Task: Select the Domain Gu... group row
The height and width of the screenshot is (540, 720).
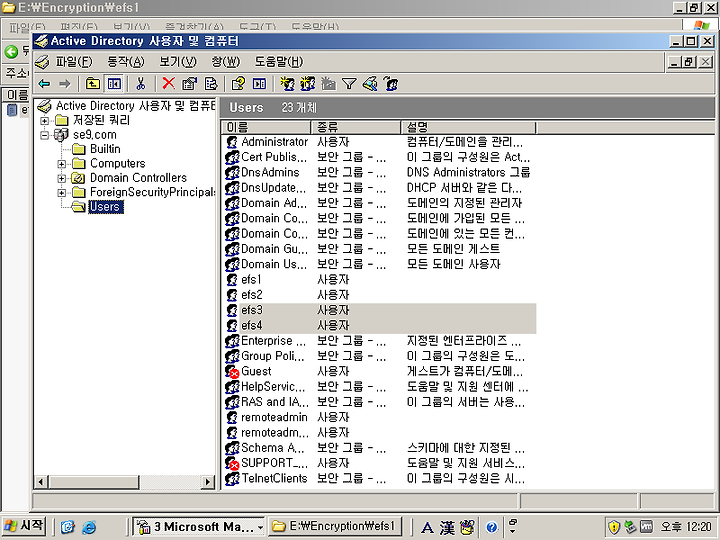Action: pyautogui.click(x=380, y=249)
